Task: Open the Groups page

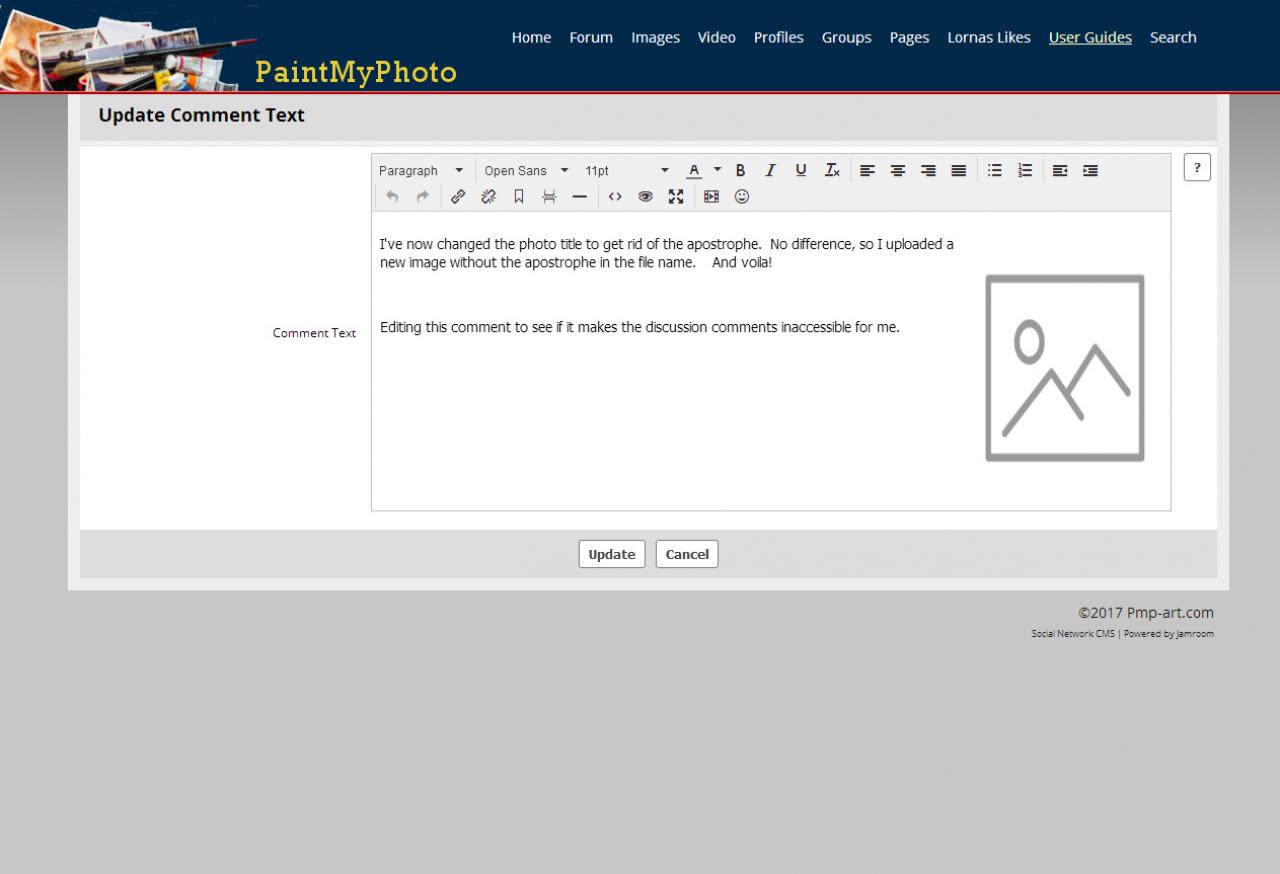Action: click(x=847, y=38)
